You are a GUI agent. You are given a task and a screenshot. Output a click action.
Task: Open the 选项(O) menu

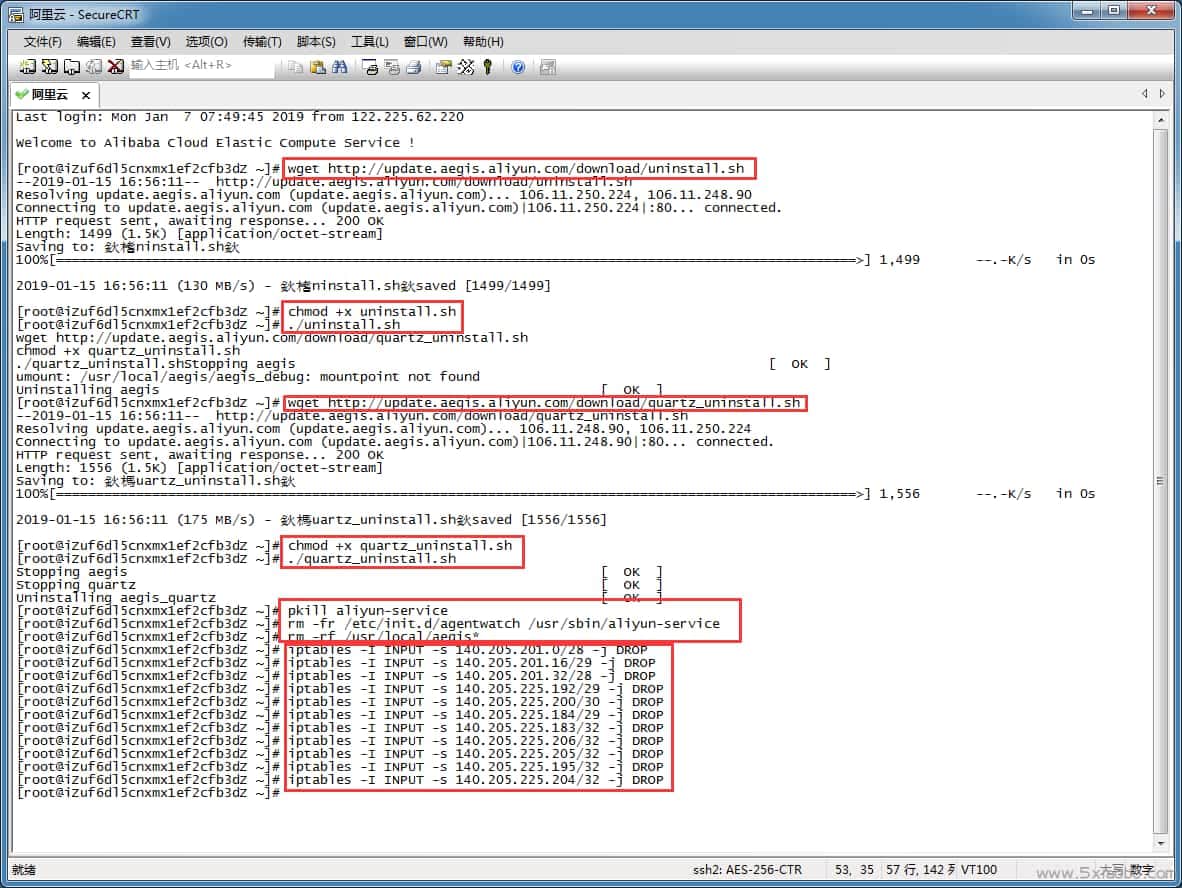pos(206,42)
